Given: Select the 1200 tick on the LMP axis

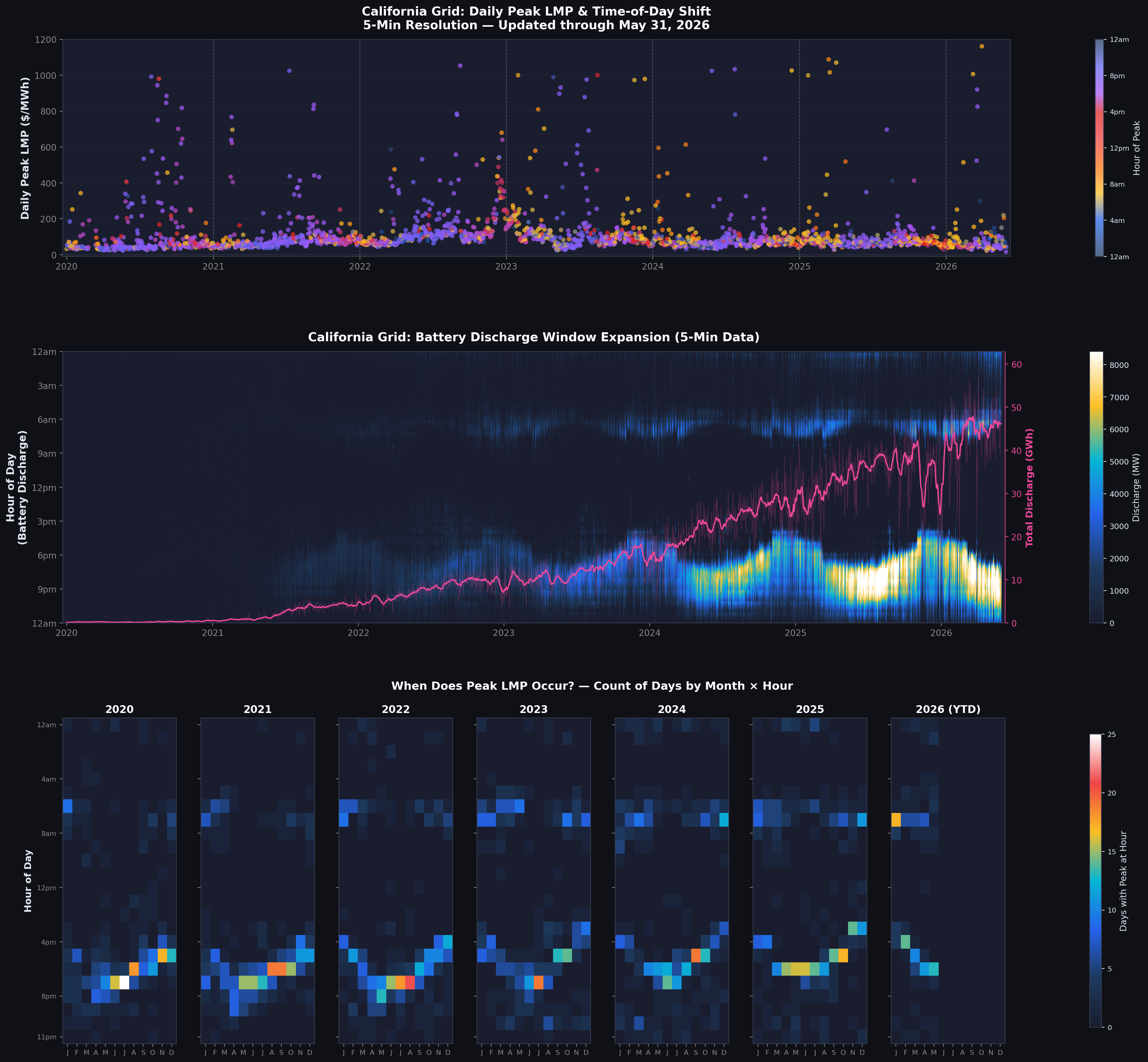Looking at the screenshot, I should [x=46, y=40].
